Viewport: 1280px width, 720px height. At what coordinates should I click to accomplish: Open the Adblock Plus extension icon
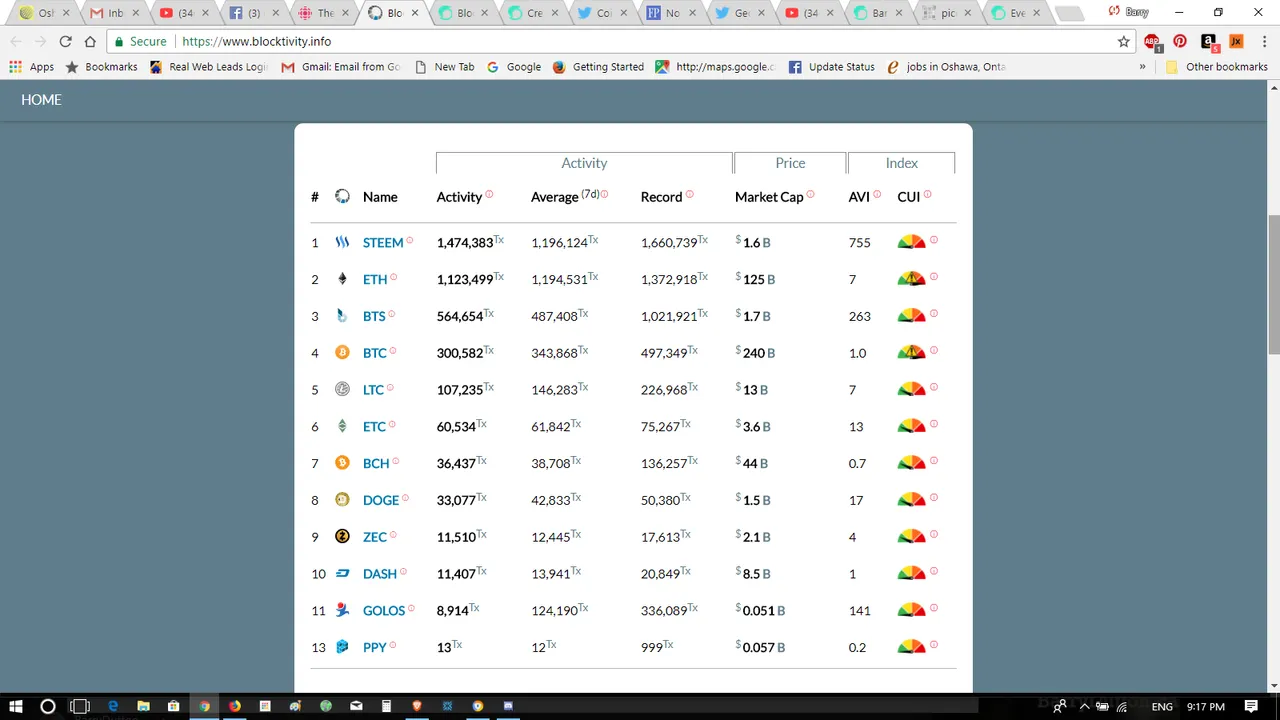pos(1152,42)
